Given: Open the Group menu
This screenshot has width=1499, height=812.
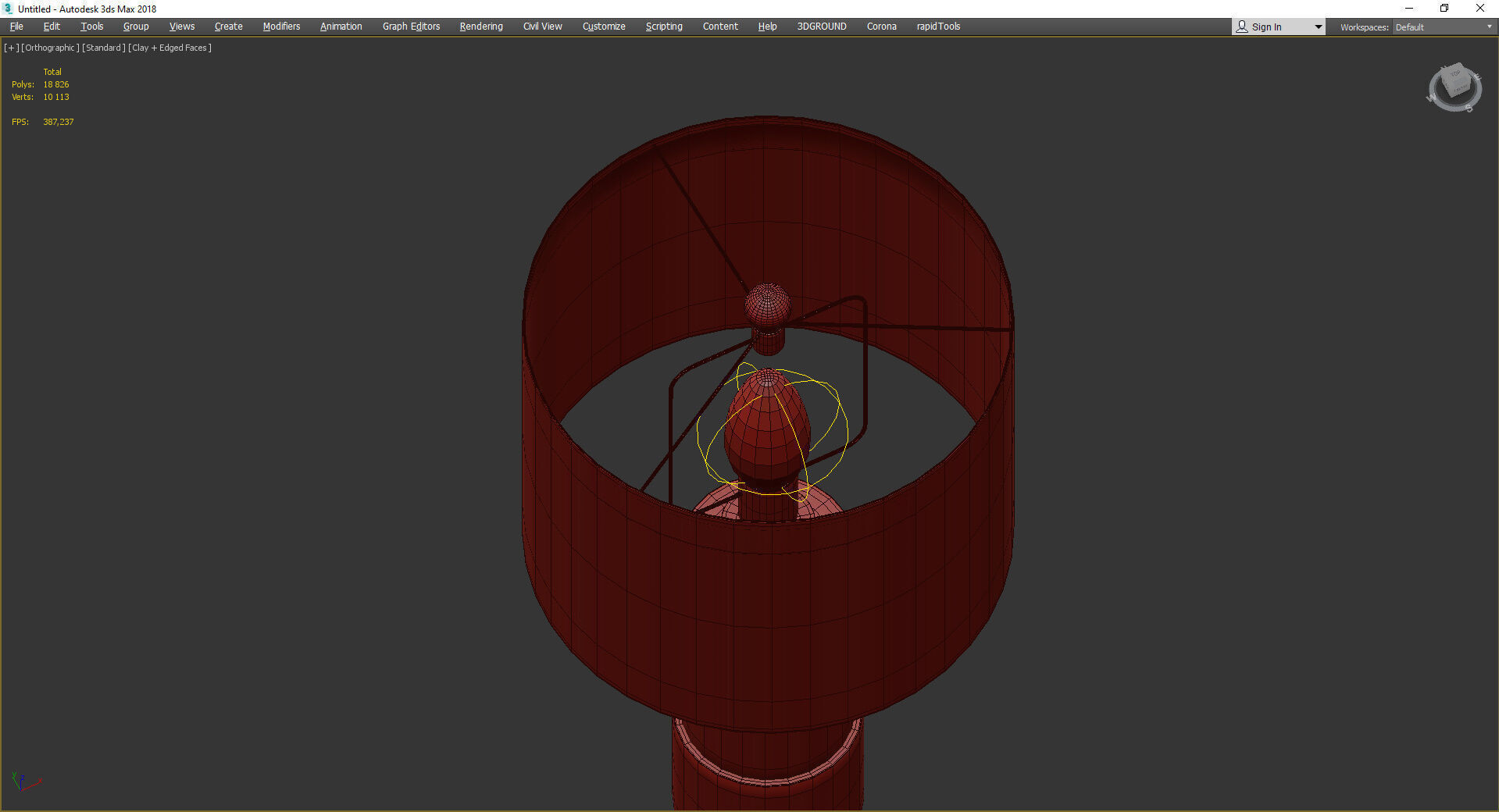Looking at the screenshot, I should pos(136,27).
